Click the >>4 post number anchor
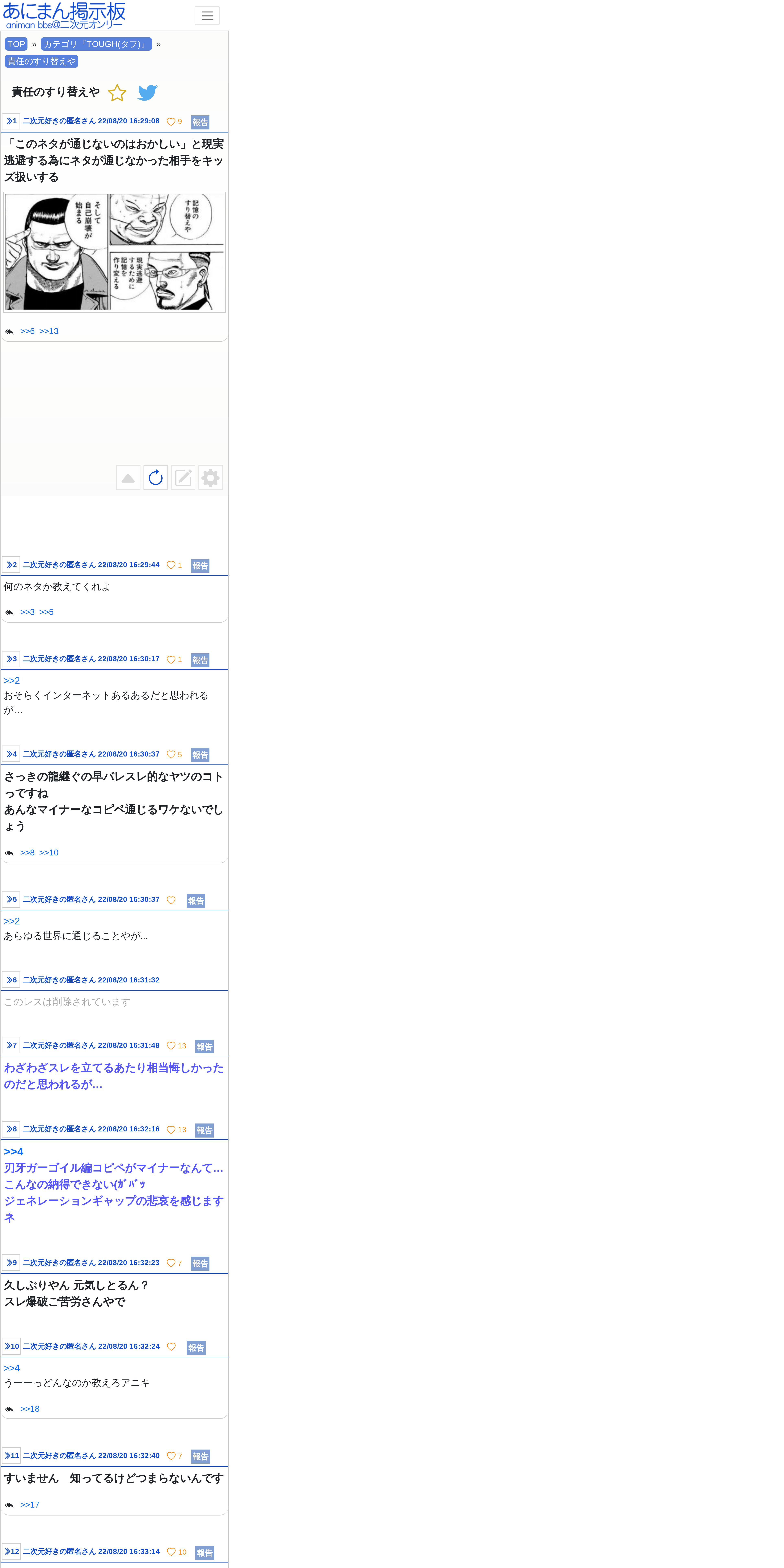This screenshot has height=1568, width=784. click(x=11, y=754)
